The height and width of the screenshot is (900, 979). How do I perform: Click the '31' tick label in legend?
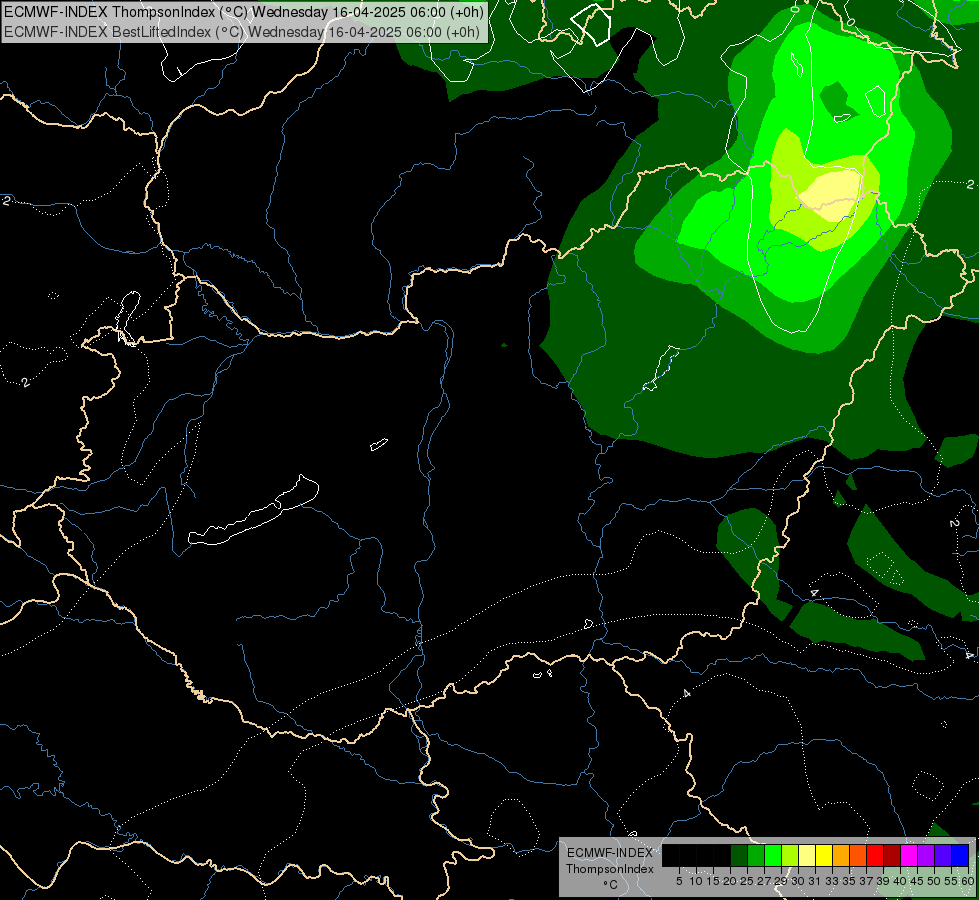point(815,881)
